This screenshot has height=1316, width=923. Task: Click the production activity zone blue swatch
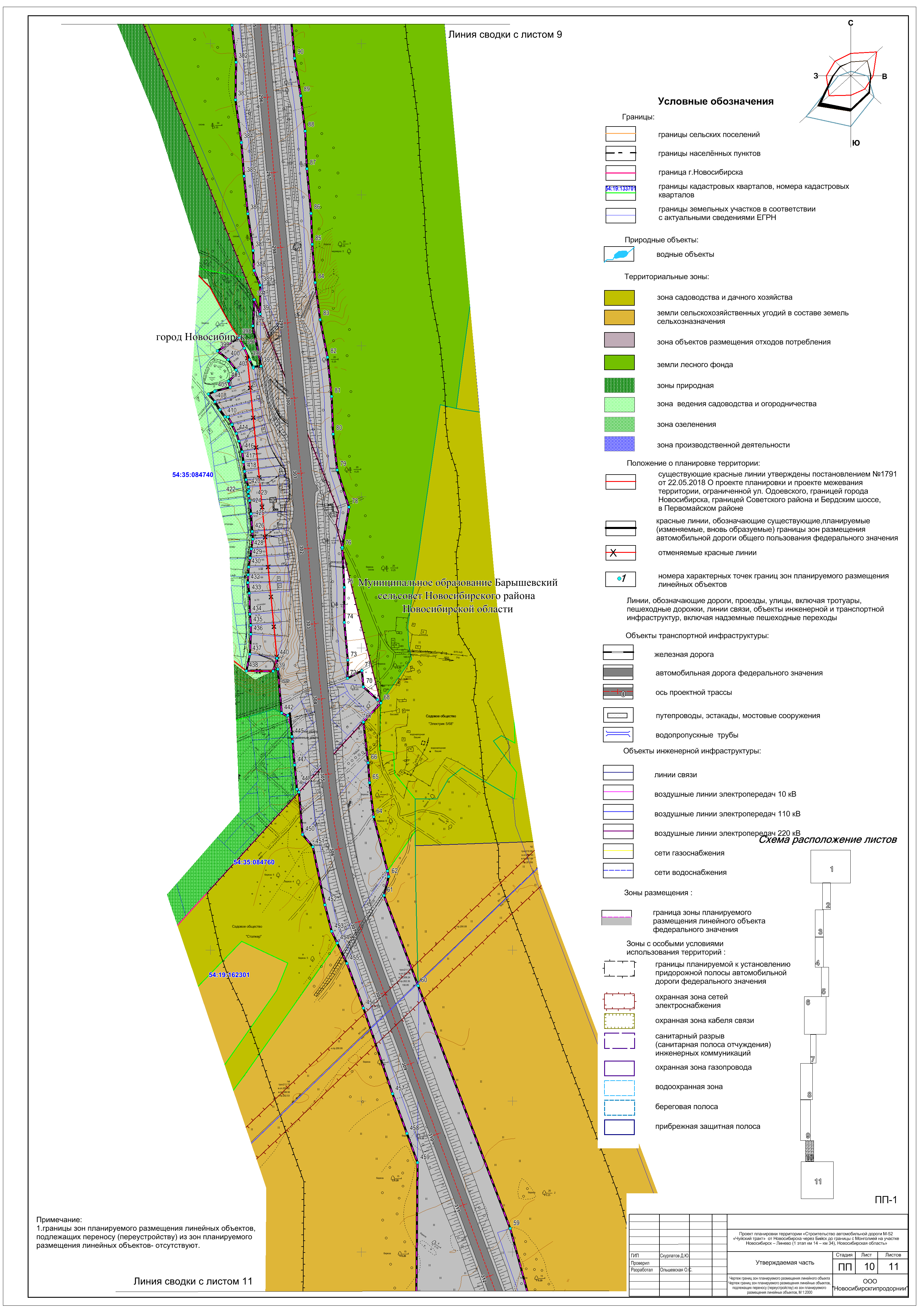click(619, 444)
